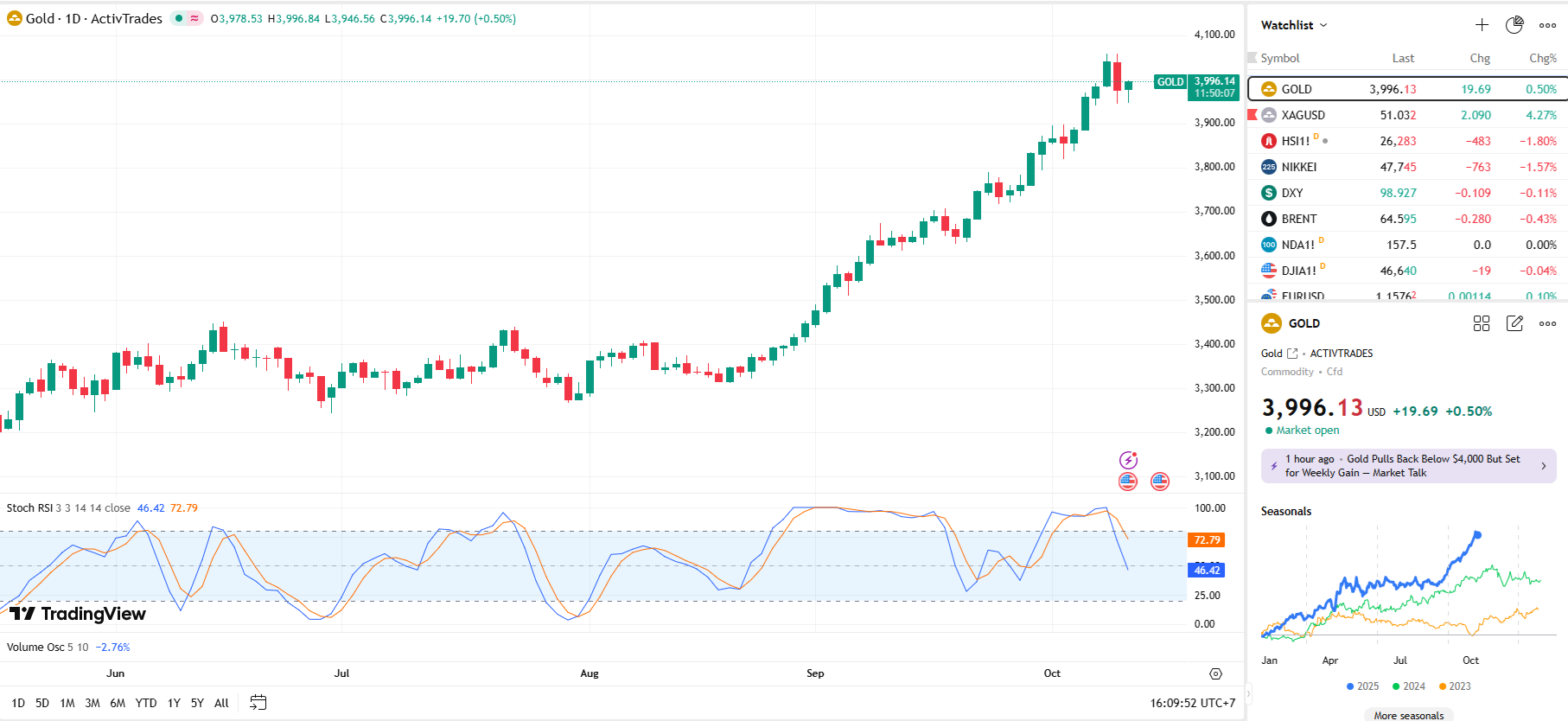Select XAGUSD in the watchlist
Viewport: 1568px width, 721px height.
1303,115
